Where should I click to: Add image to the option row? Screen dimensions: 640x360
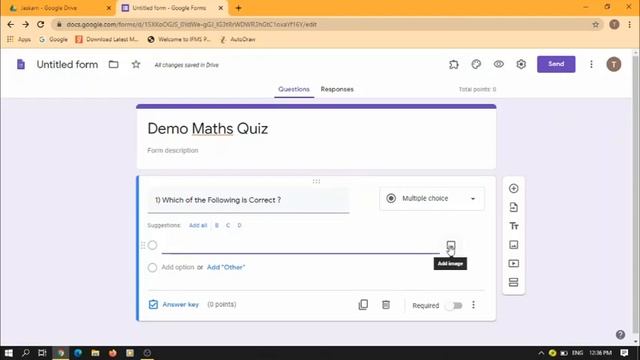[x=451, y=246]
